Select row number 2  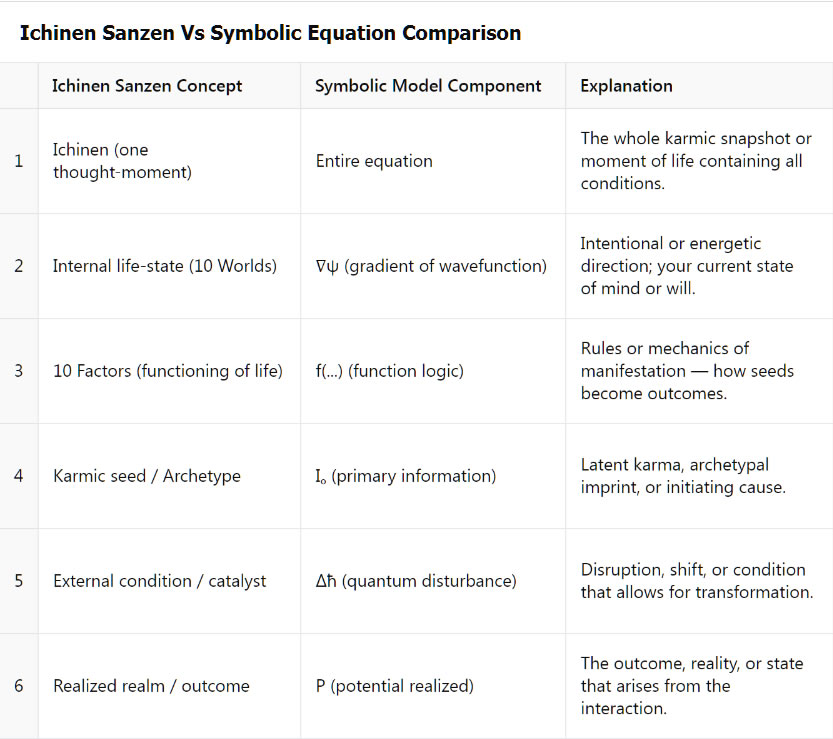click(x=19, y=266)
